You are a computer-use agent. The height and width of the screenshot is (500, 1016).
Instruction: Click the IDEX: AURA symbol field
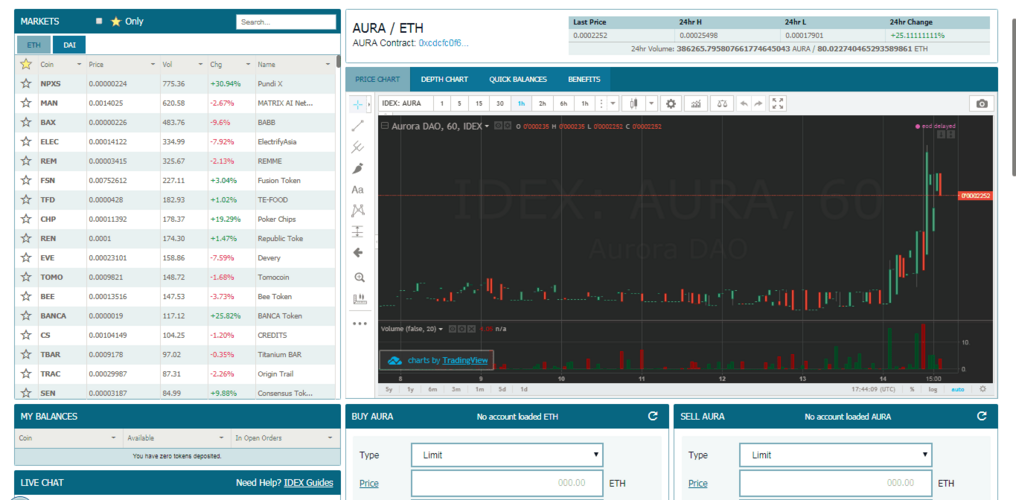click(404, 104)
